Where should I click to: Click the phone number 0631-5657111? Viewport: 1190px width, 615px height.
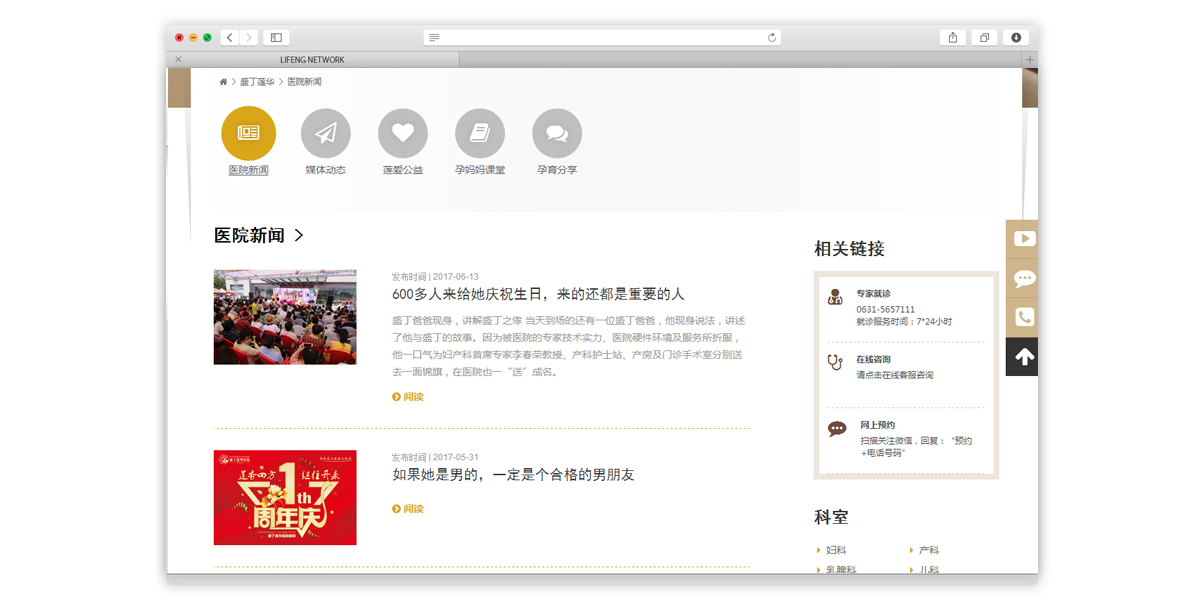pos(886,310)
